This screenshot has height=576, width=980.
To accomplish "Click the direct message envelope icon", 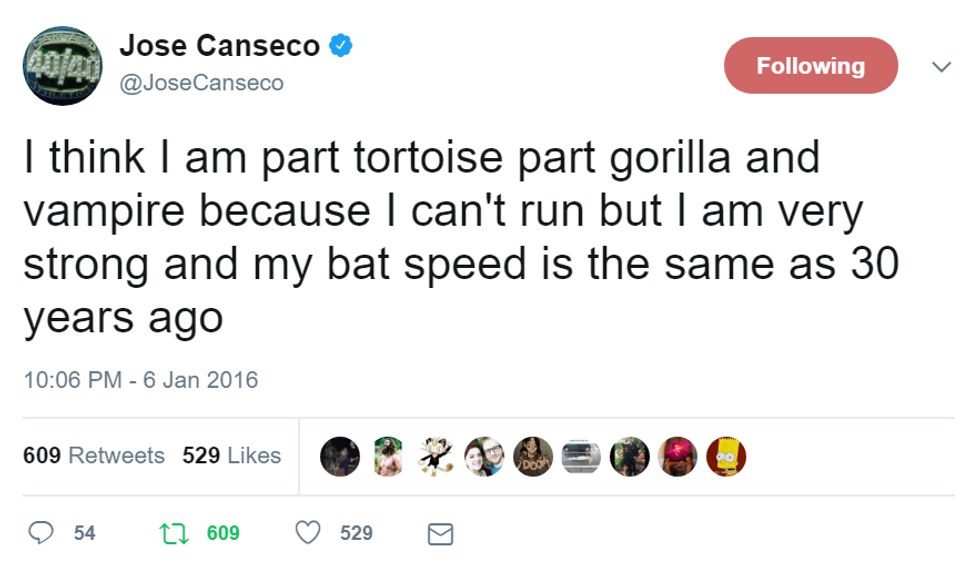I will pos(439,535).
